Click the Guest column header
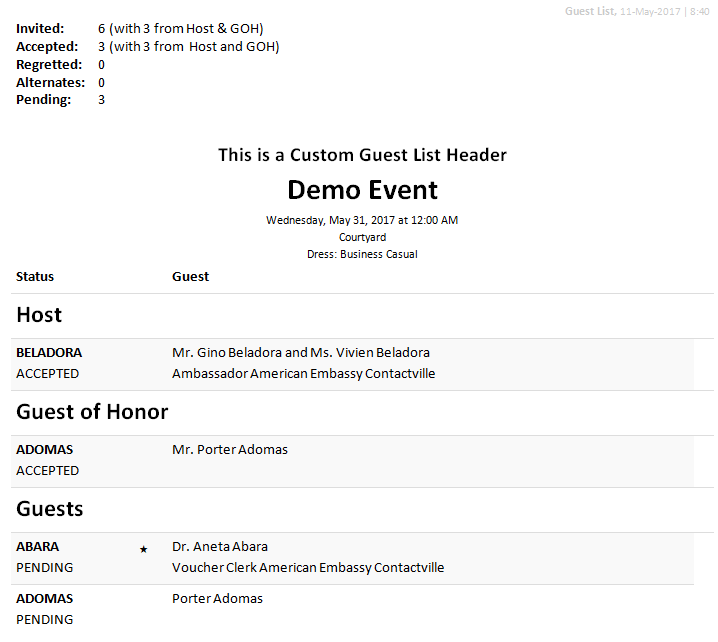 tap(190, 277)
